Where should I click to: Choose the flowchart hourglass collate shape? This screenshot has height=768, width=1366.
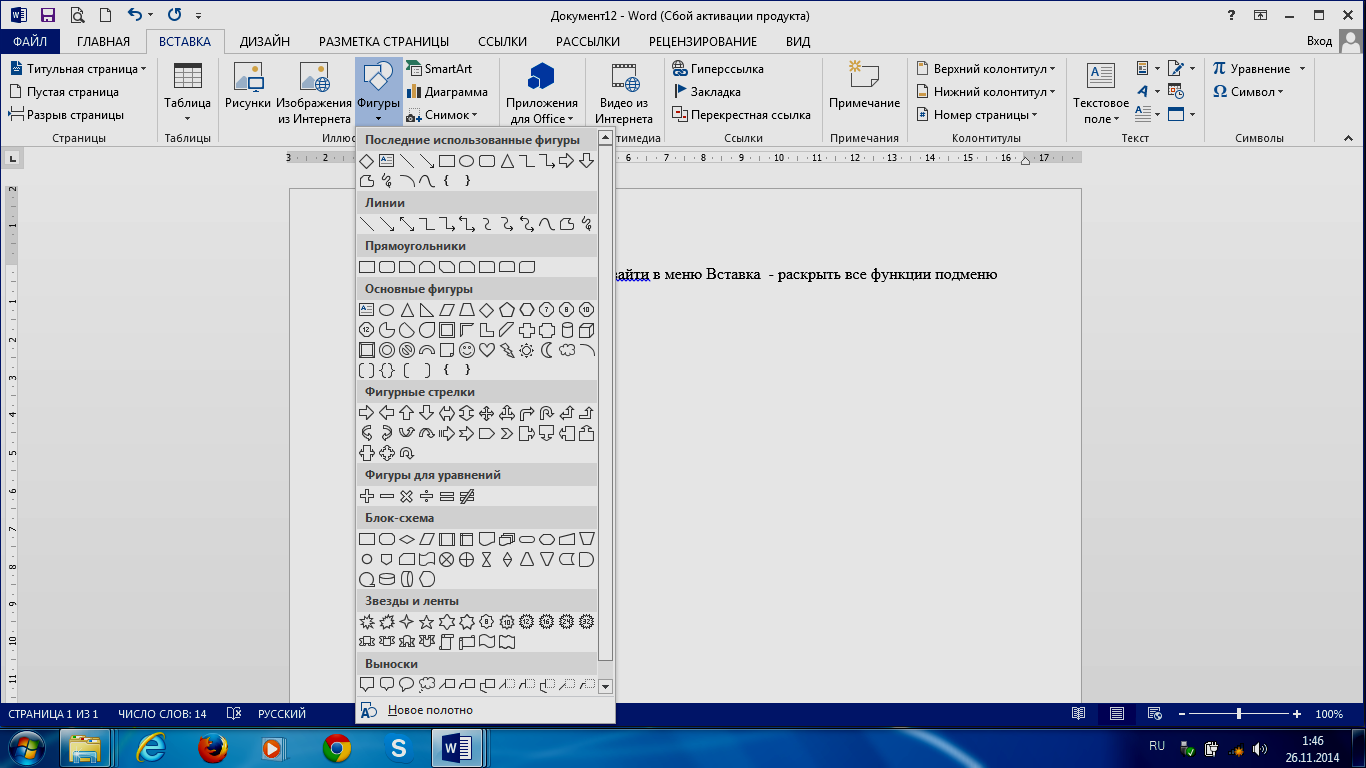click(x=487, y=559)
